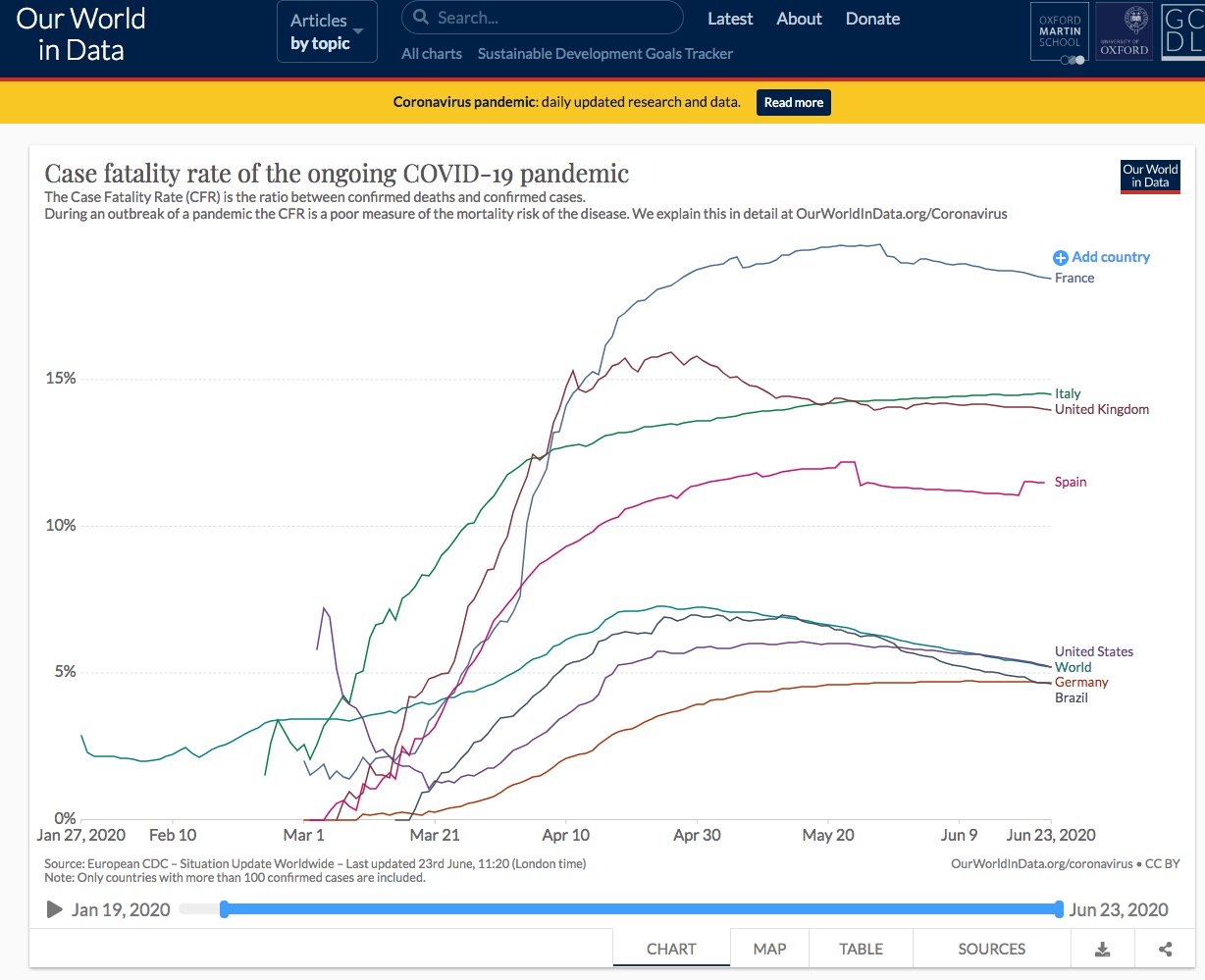Viewport: 1205px width, 980px height.
Task: Click the Our World in Data chart badge
Action: click(x=1150, y=177)
